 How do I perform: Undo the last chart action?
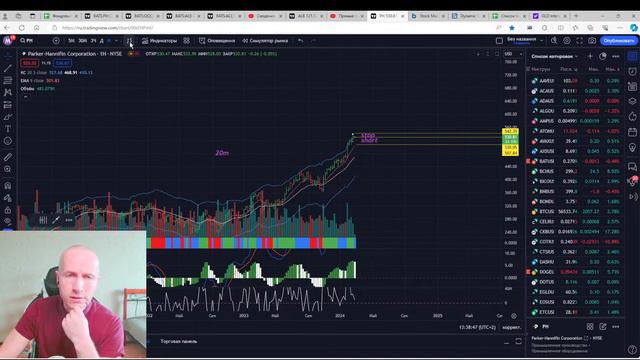(x=300, y=41)
